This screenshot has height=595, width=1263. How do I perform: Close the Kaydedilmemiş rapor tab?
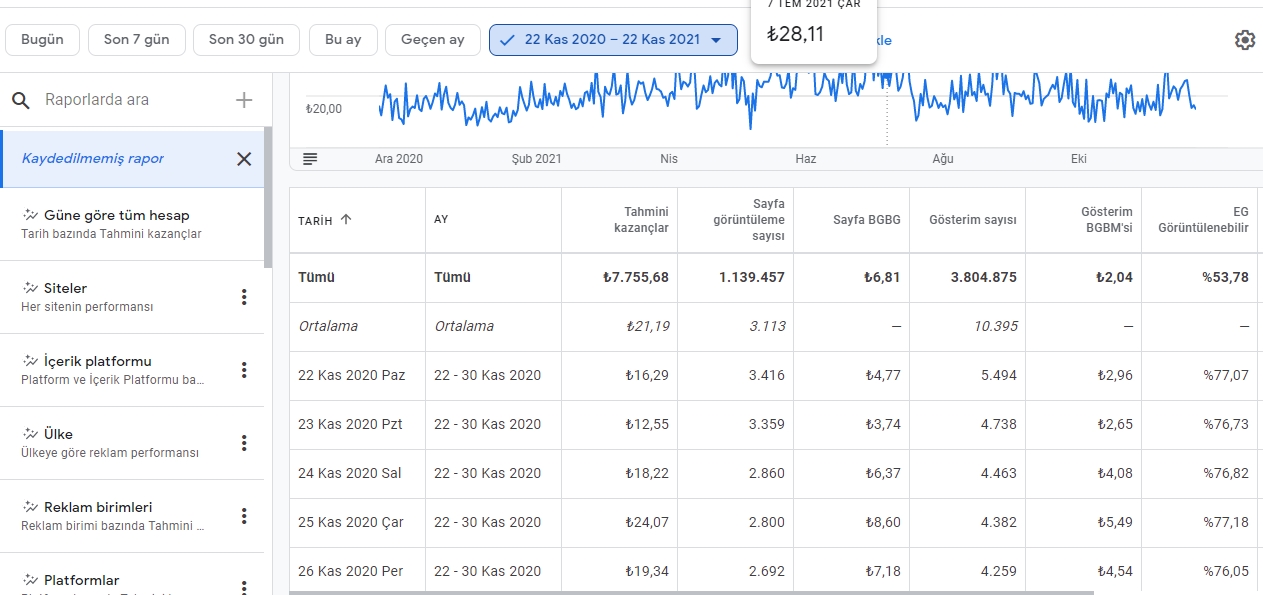click(244, 159)
